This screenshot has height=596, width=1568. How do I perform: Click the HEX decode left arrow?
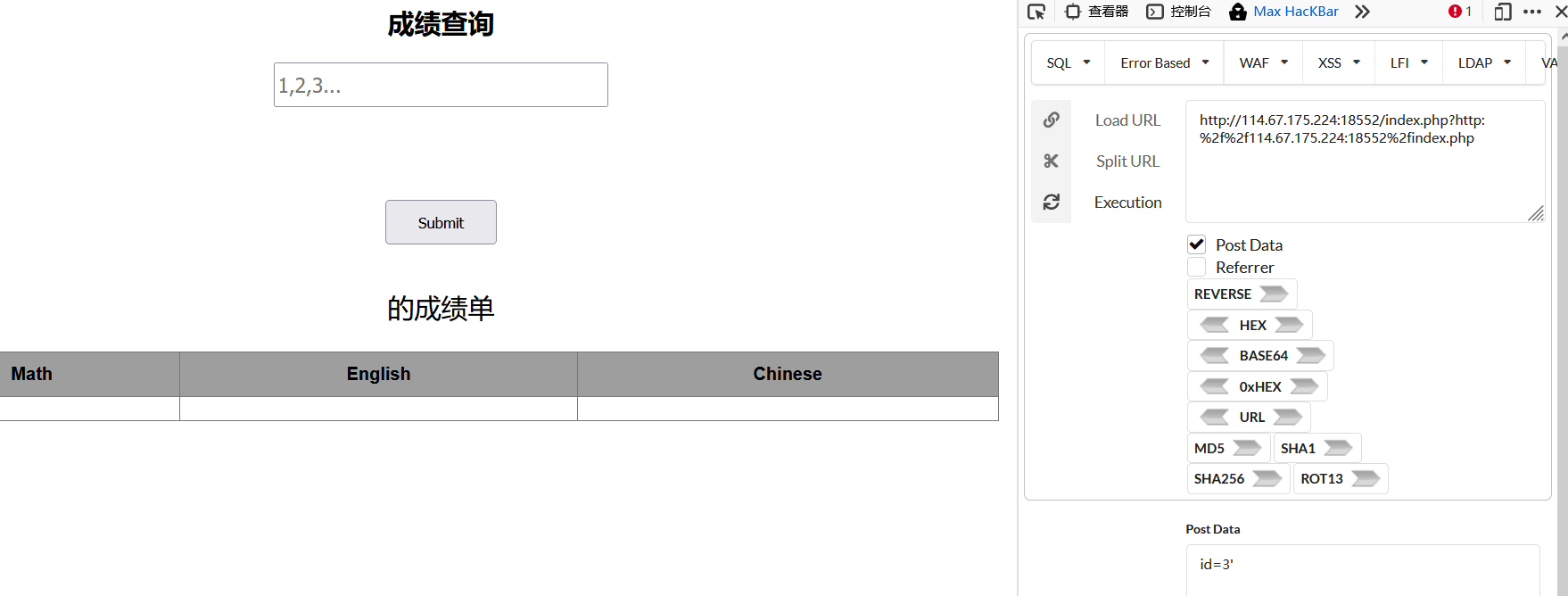[1215, 325]
